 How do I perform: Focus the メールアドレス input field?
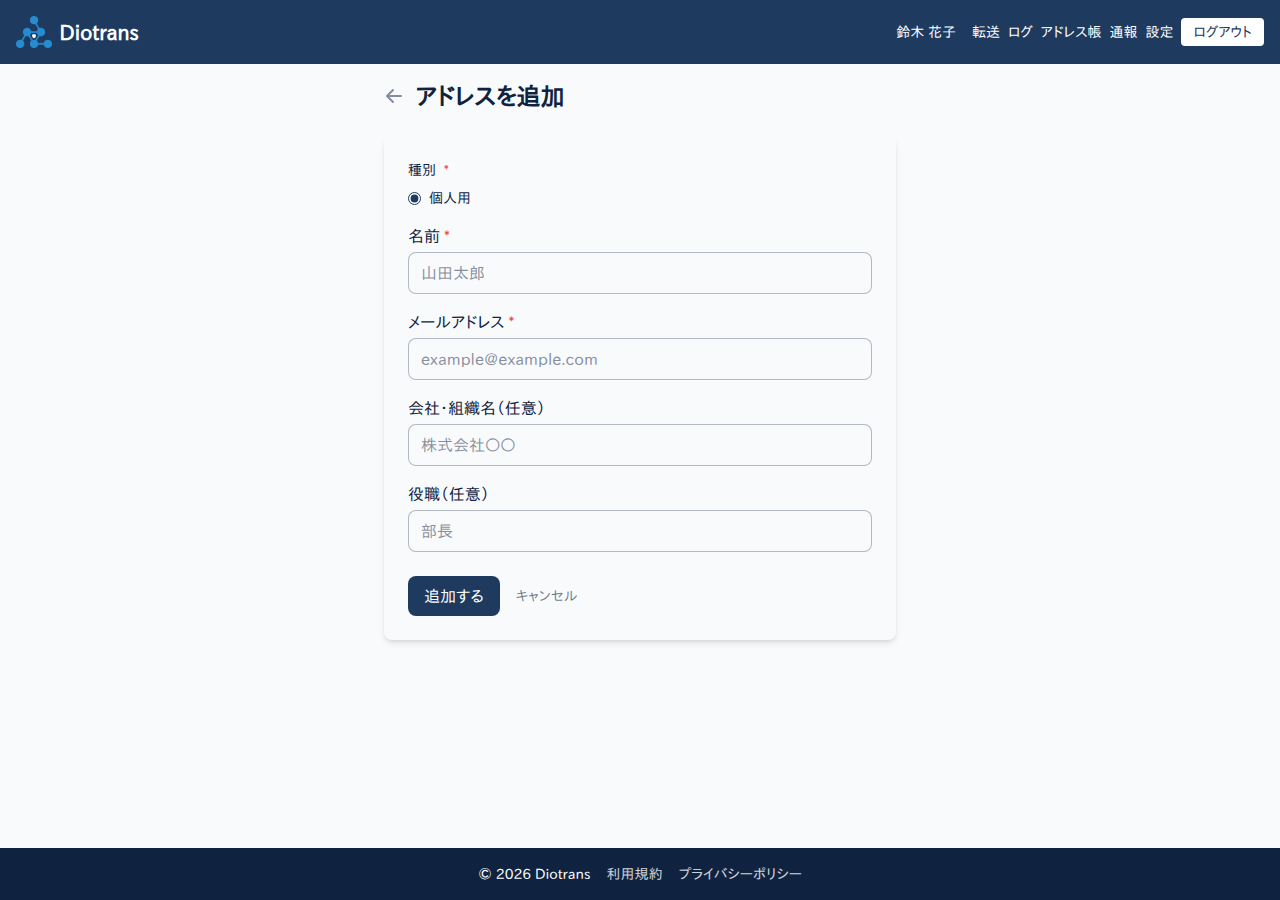click(x=640, y=359)
